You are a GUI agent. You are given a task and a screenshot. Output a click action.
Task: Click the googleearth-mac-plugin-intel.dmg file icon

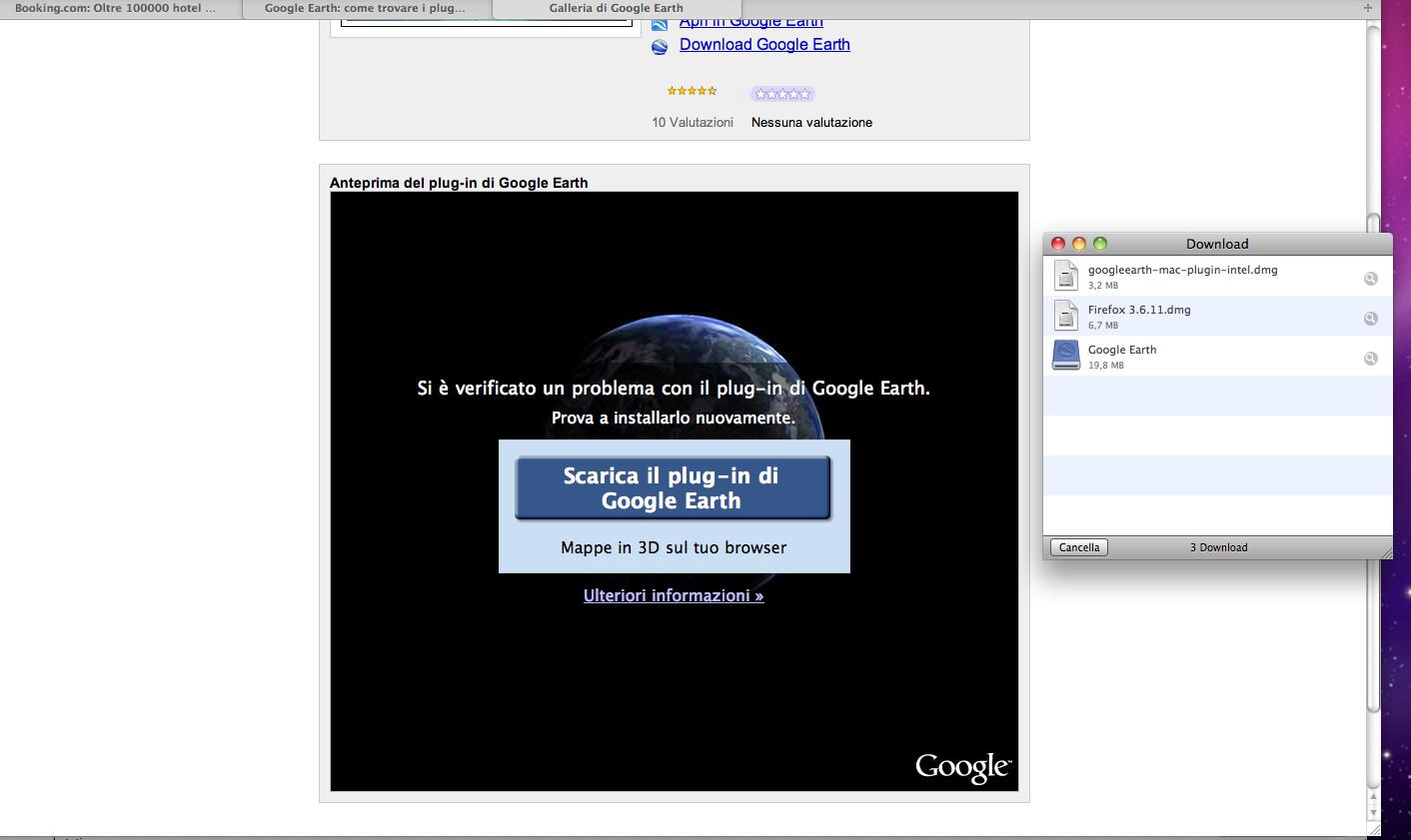tap(1066, 275)
